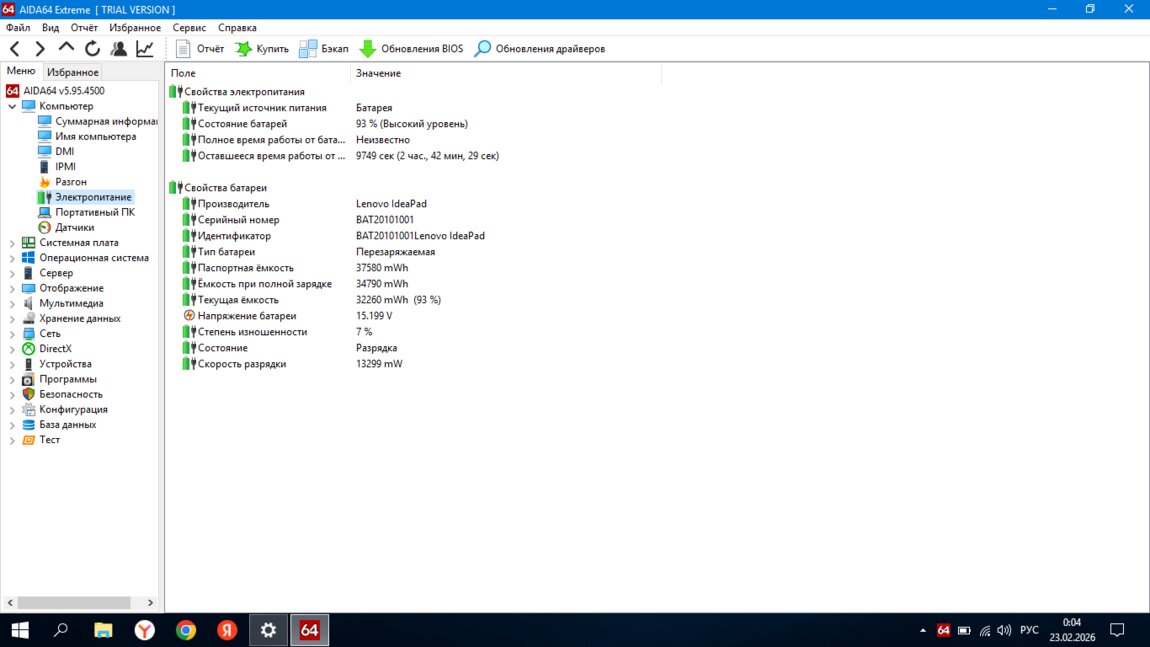Image resolution: width=1150 pixels, height=647 pixels.
Task: Open Google Chrome from the taskbar
Action: pos(186,630)
